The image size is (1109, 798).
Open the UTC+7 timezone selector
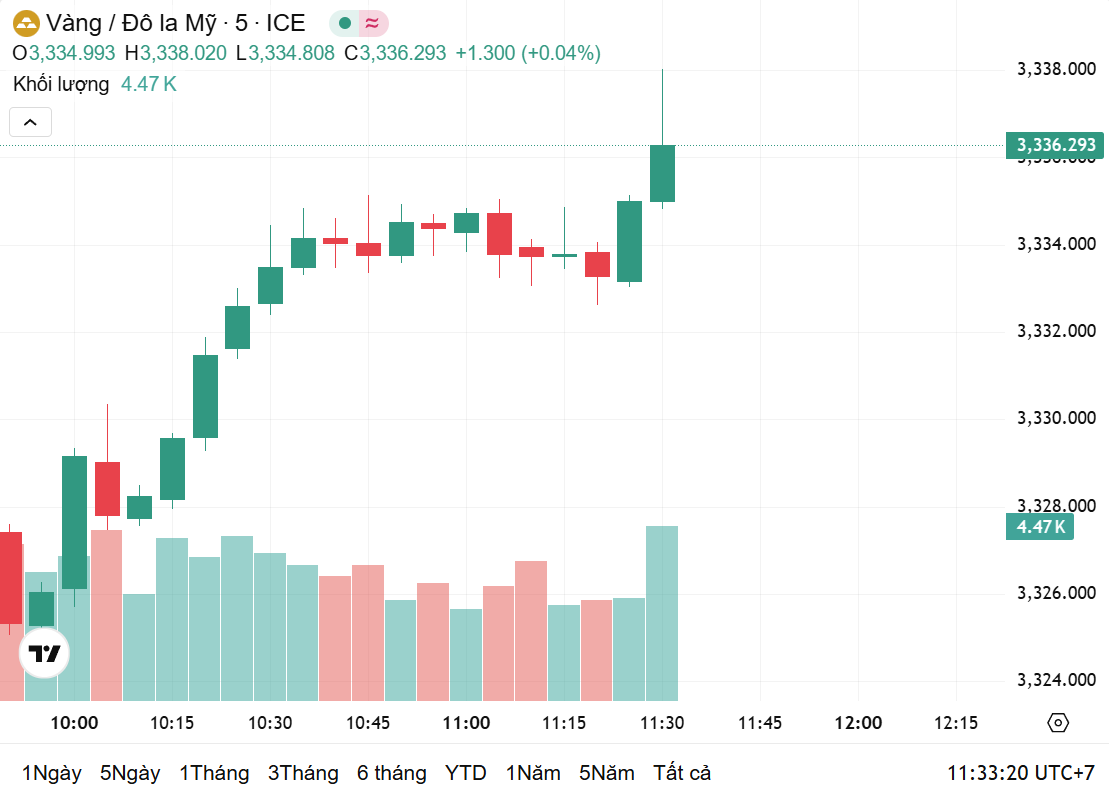click(x=1021, y=773)
